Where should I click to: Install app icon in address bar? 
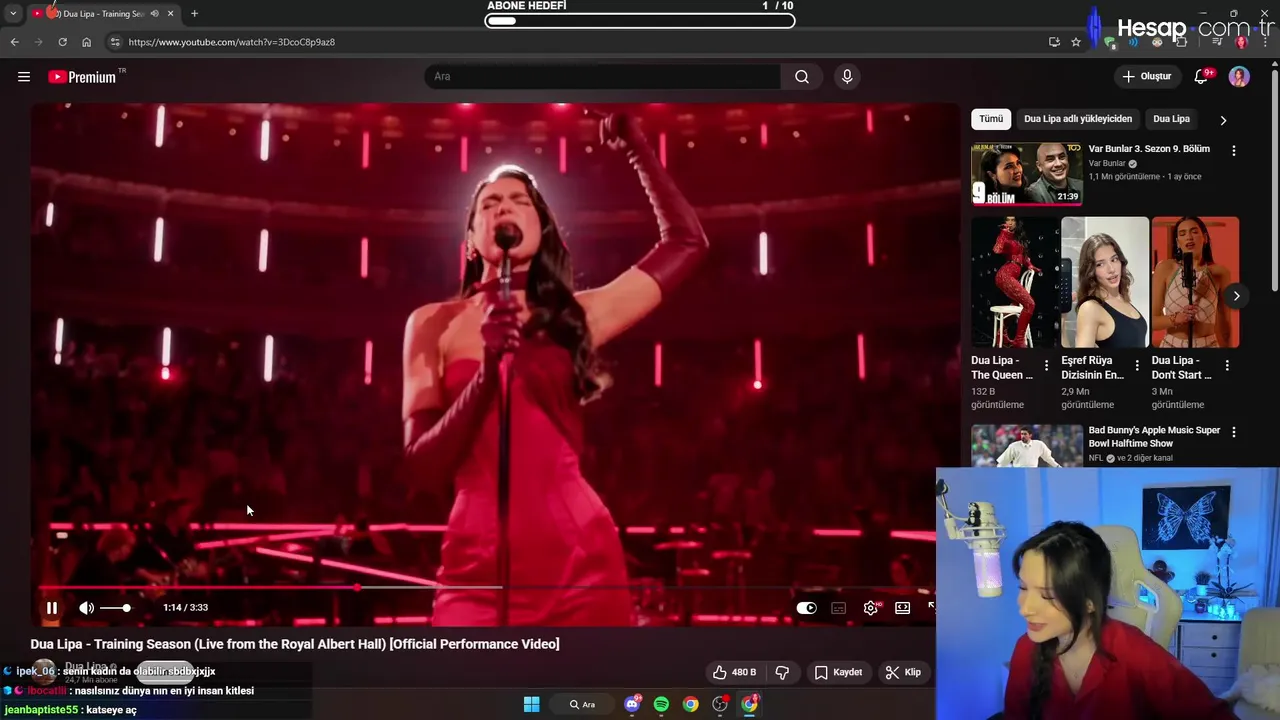(x=1054, y=42)
